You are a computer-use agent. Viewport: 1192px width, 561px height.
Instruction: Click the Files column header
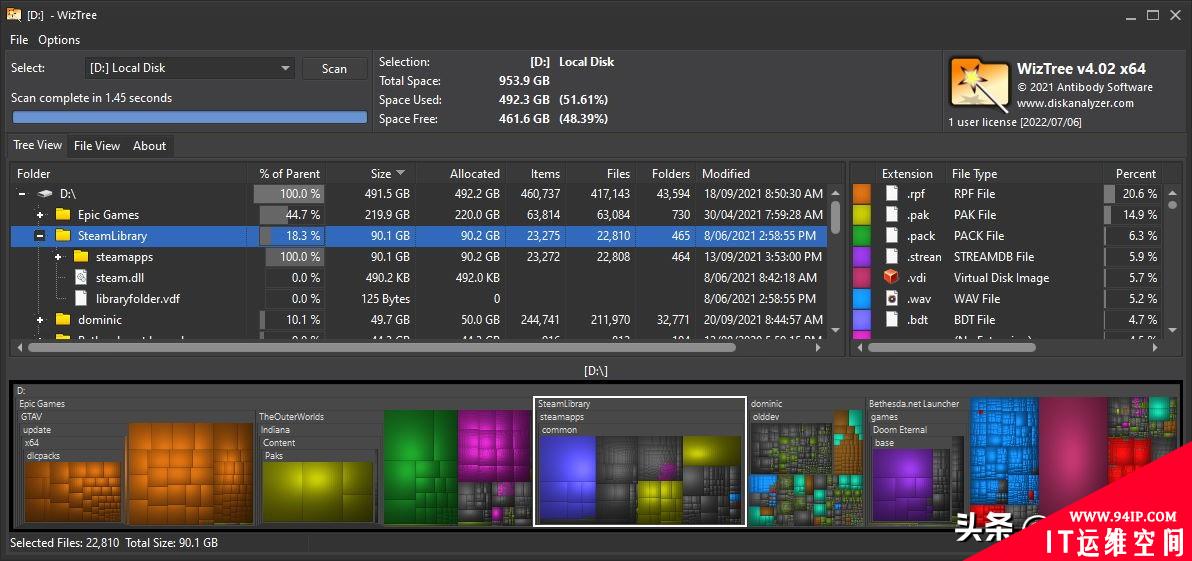(x=601, y=174)
